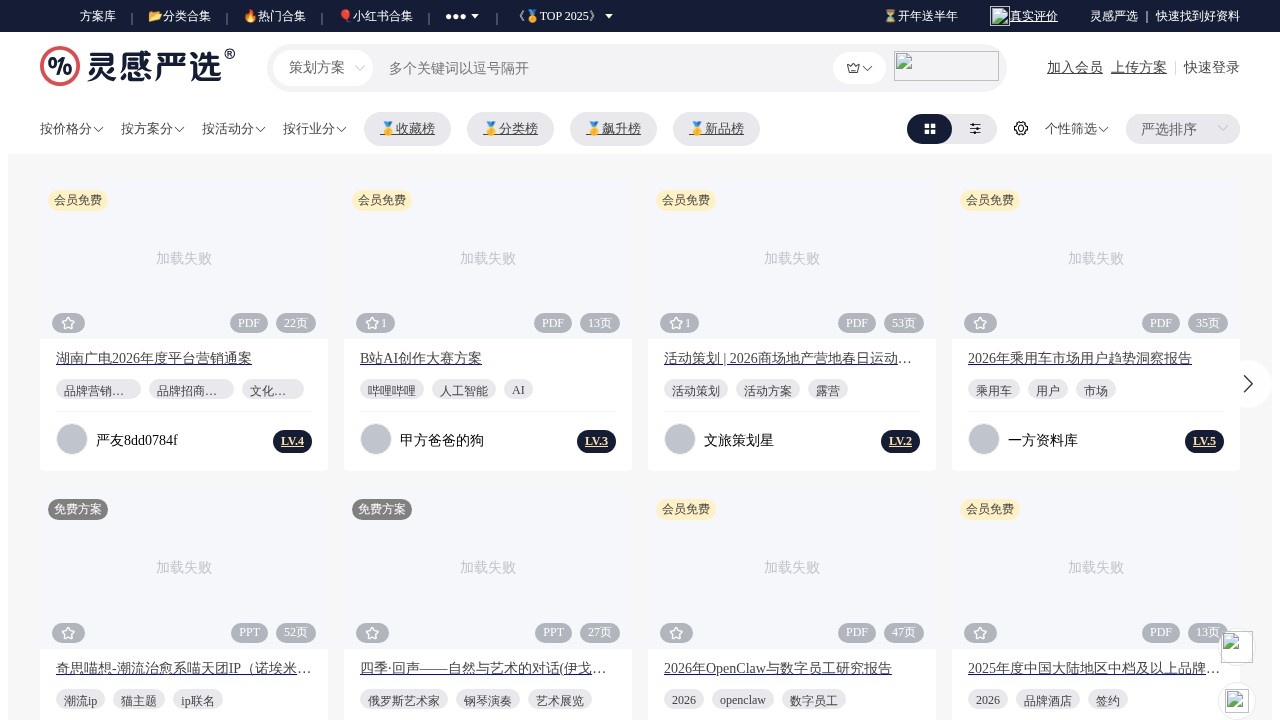
Task: Open the 严选排序 sorting dropdown
Action: 1182,129
